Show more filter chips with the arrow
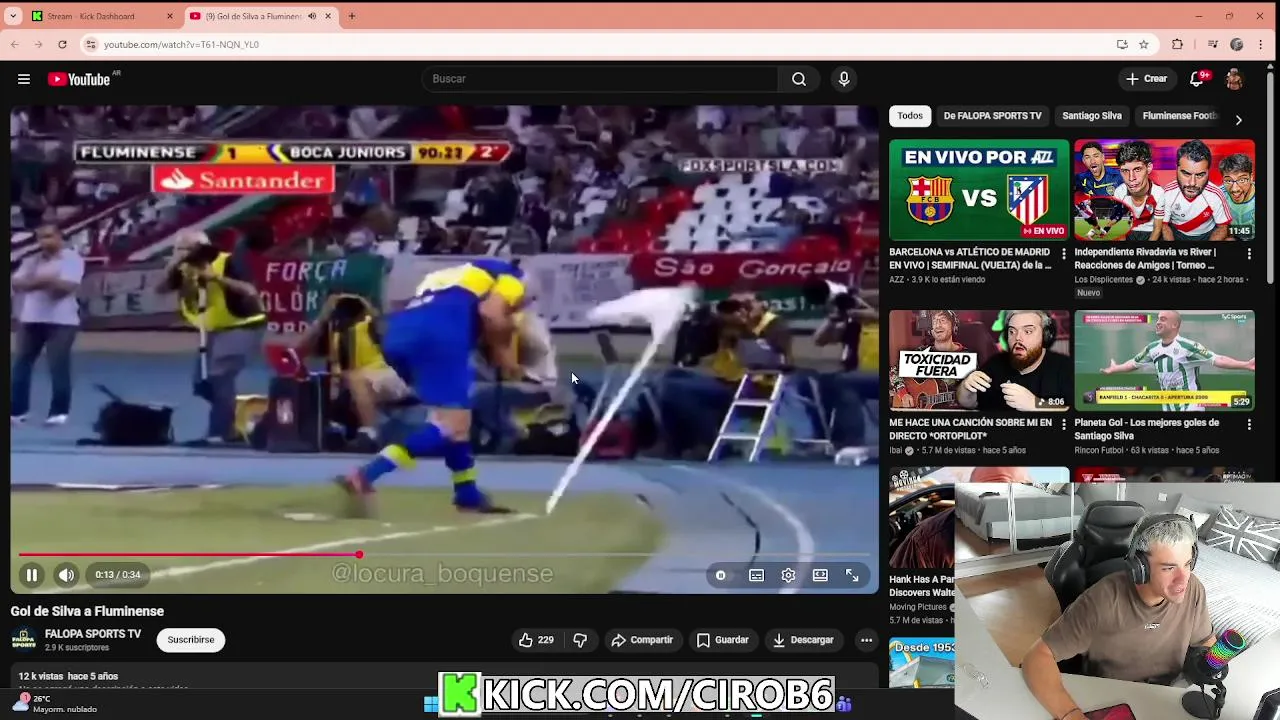The height and width of the screenshot is (720, 1280). [x=1238, y=120]
